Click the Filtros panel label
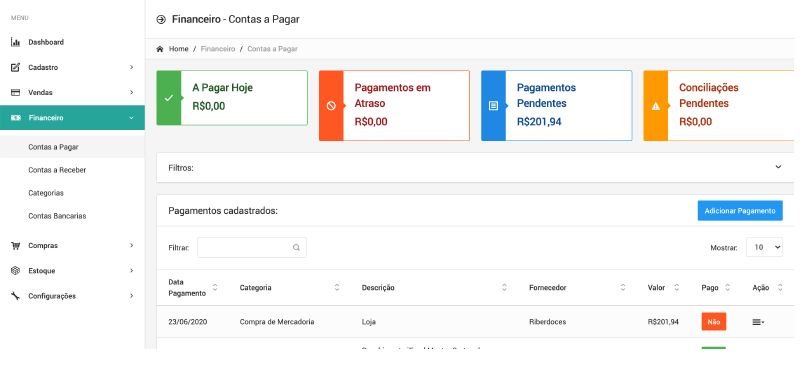804x389 pixels. coord(181,168)
